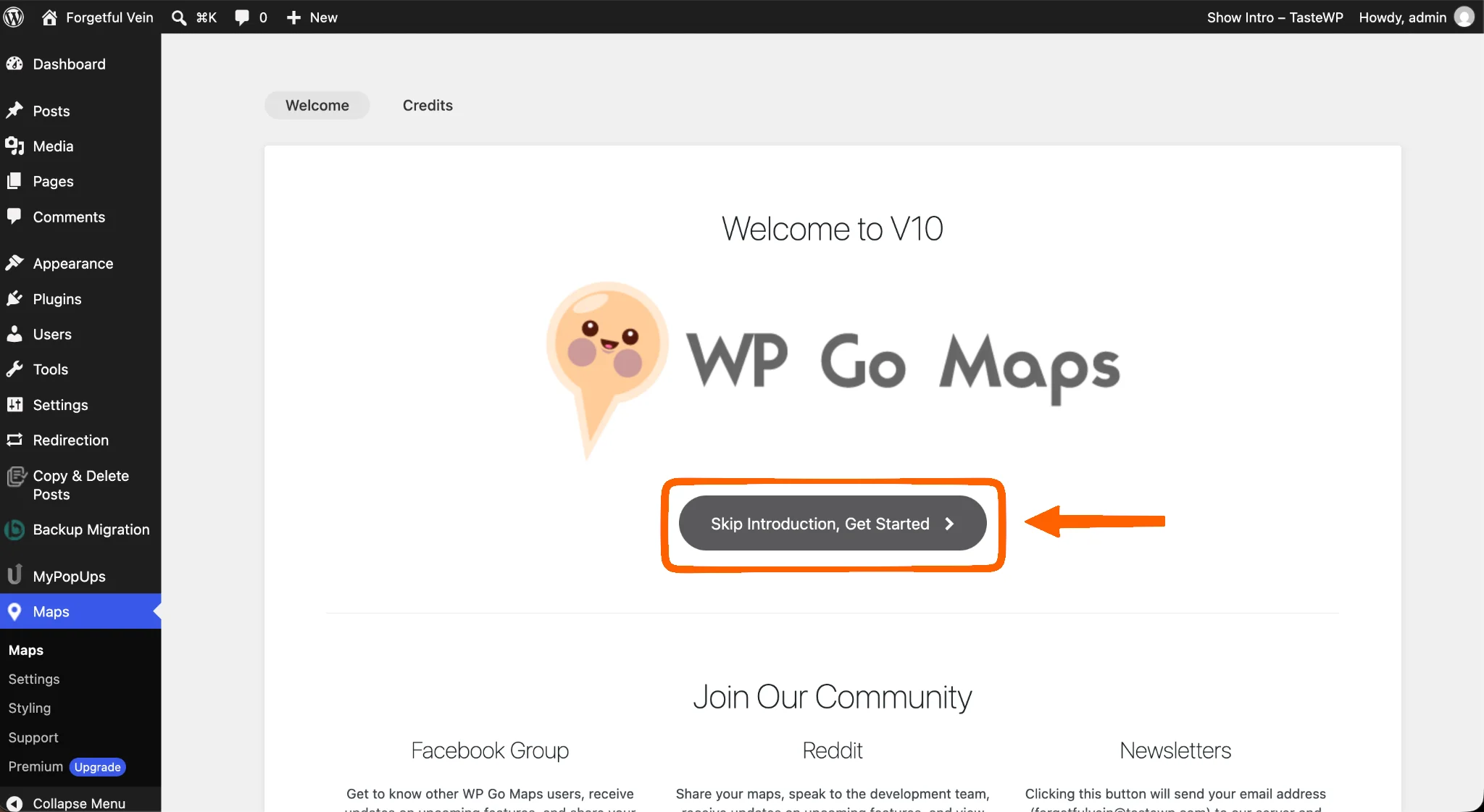
Task: Click the Settings sliders icon
Action: click(14, 405)
